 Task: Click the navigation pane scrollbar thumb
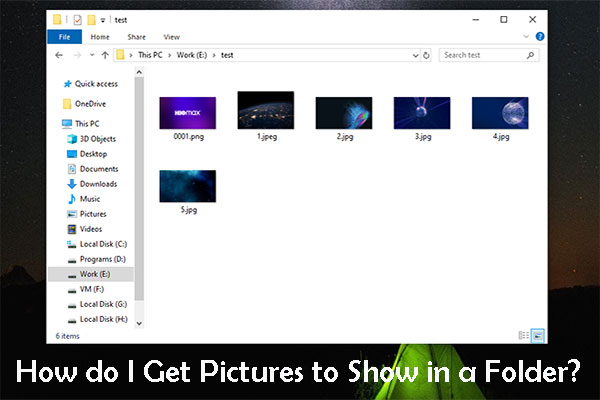pyautogui.click(x=139, y=189)
